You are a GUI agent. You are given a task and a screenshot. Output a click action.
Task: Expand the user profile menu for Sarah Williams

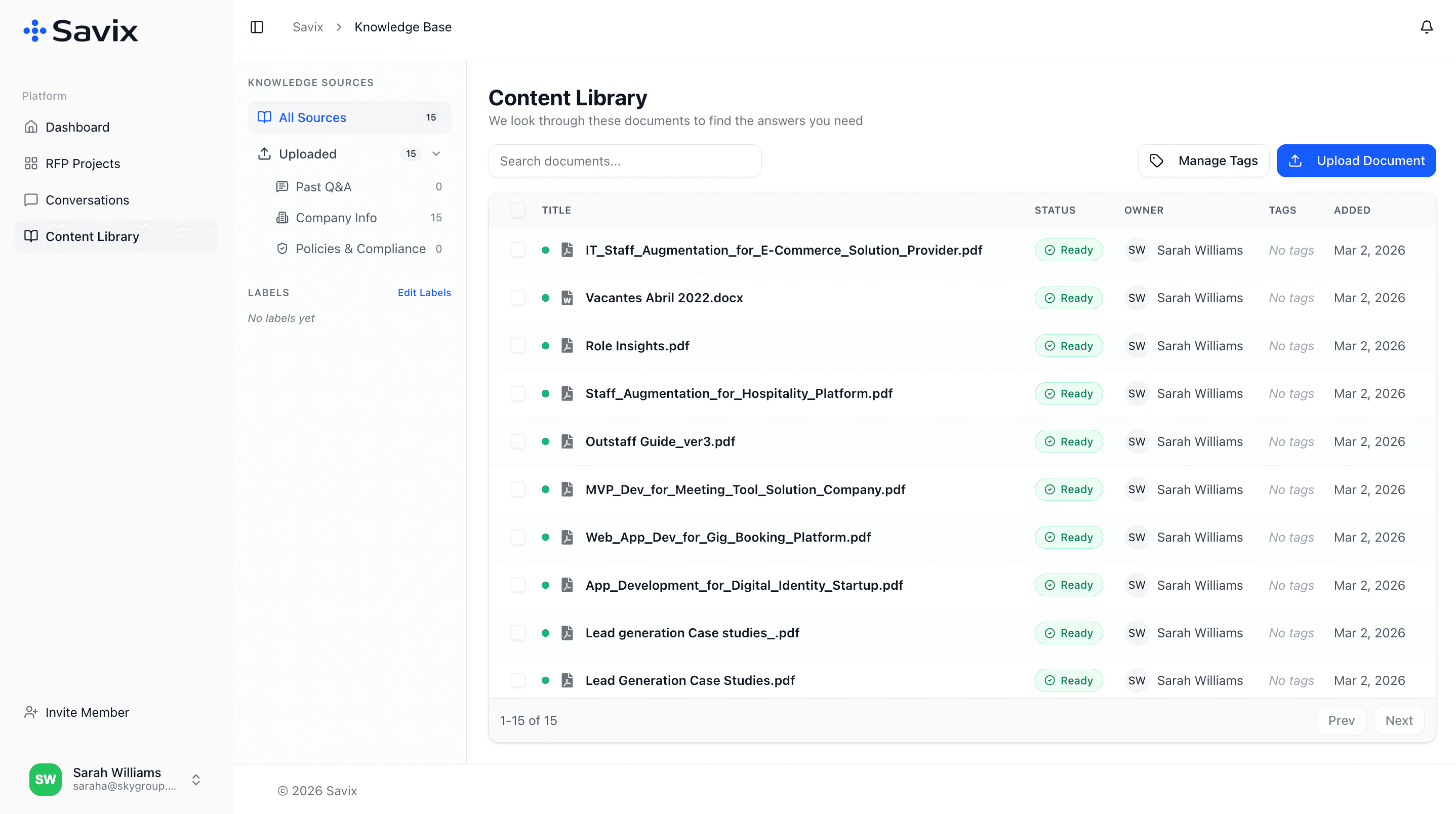click(x=196, y=779)
